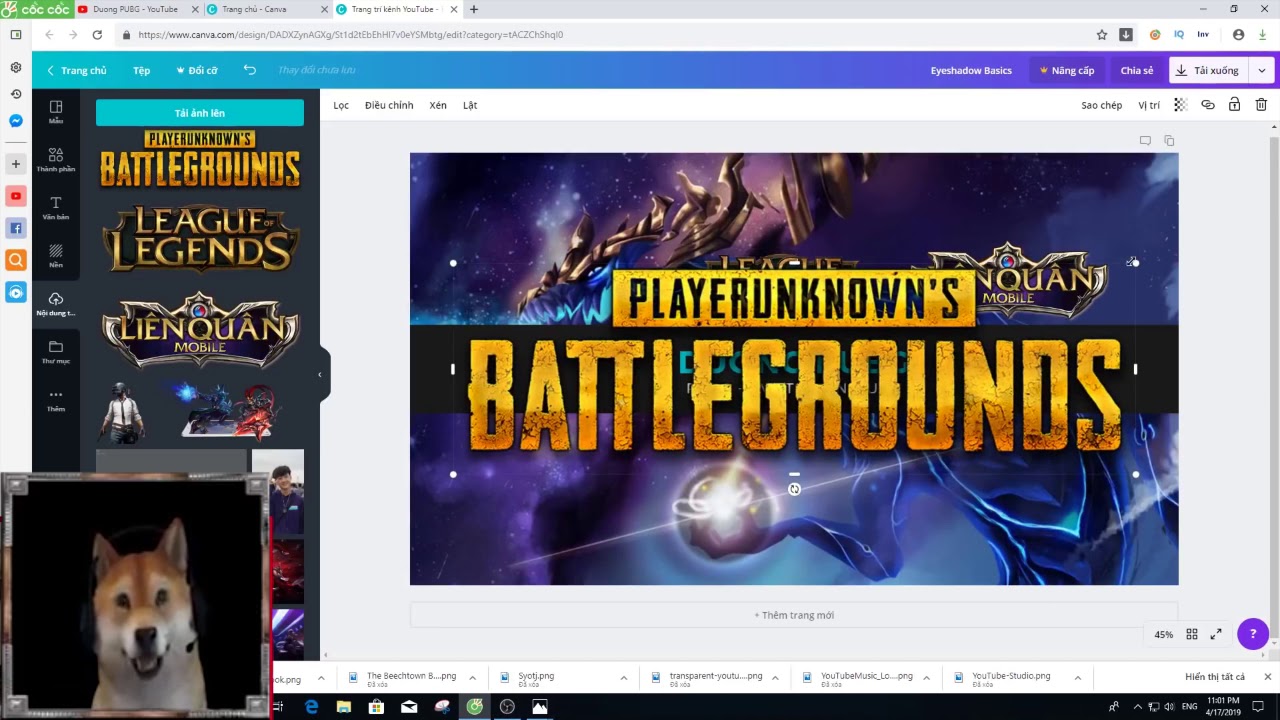Click the rotate handle below the selection

click(x=794, y=489)
